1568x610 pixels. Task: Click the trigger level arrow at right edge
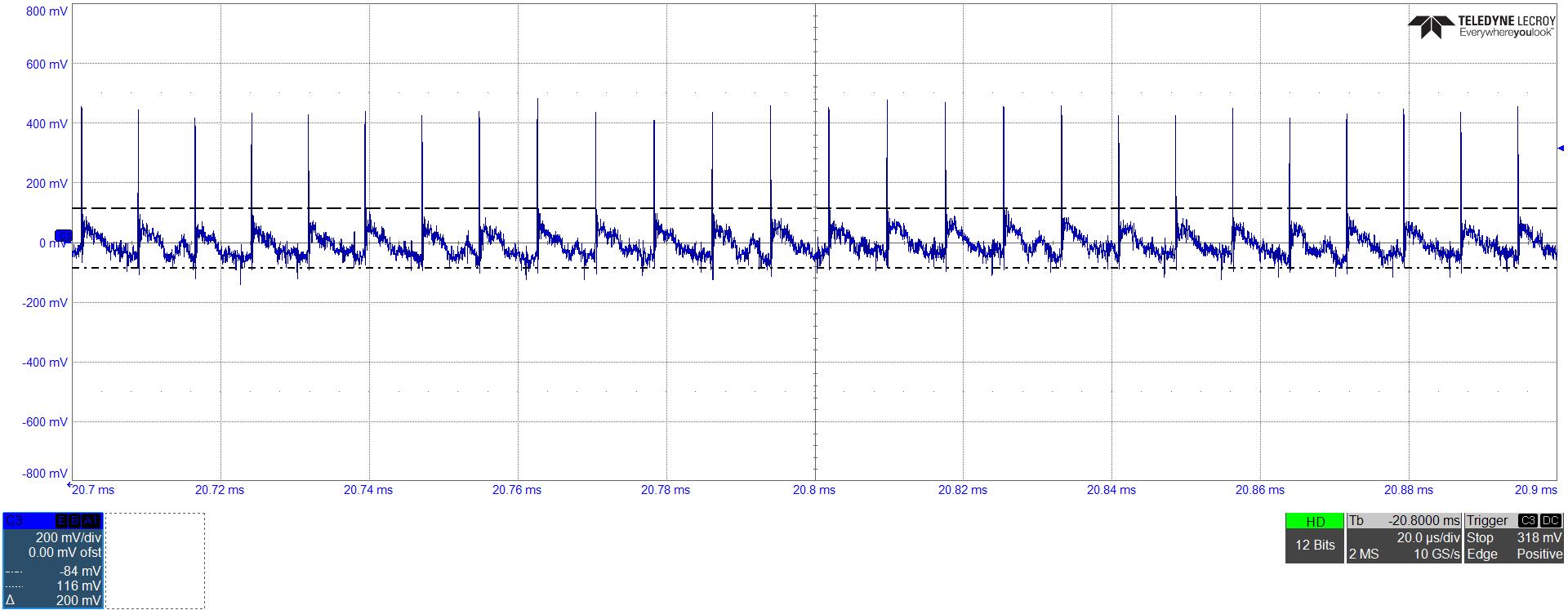[x=1561, y=149]
